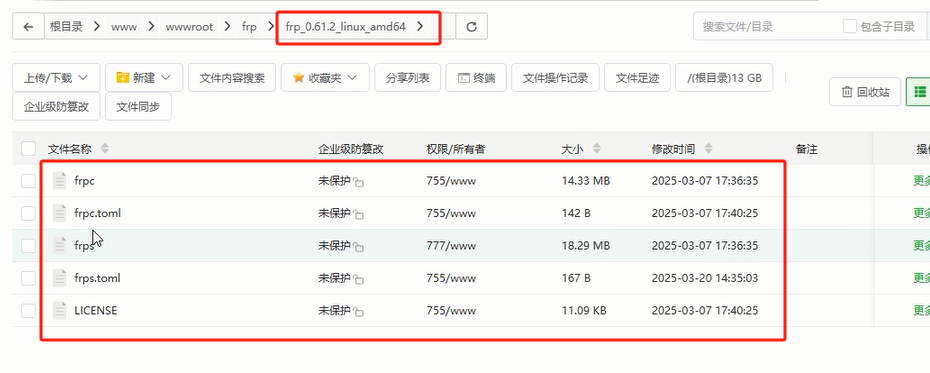Enable the 包含子目录 search option
The height and width of the screenshot is (373, 930).
850,27
